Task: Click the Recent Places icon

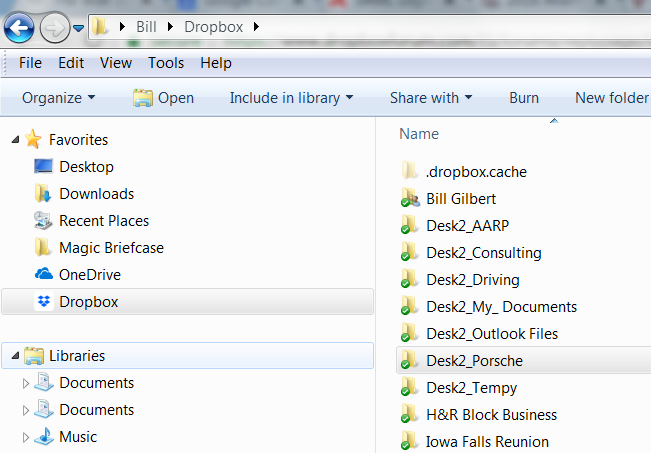Action: click(x=43, y=220)
